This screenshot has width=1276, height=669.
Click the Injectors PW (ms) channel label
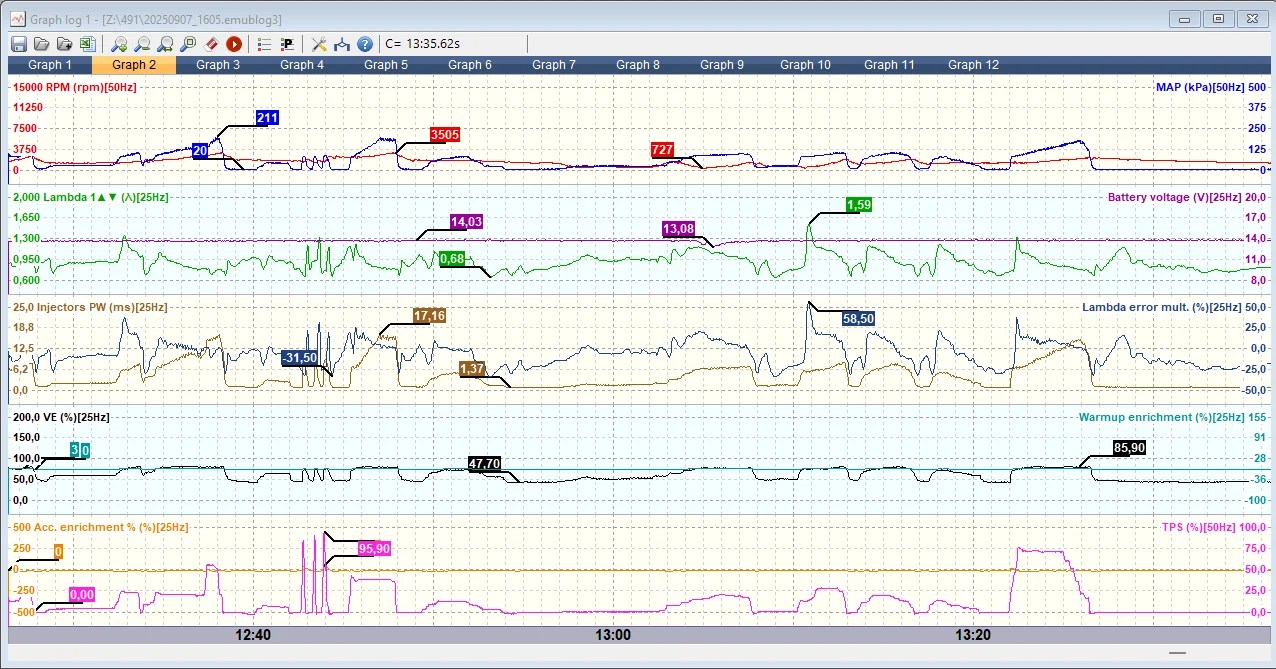coord(104,307)
